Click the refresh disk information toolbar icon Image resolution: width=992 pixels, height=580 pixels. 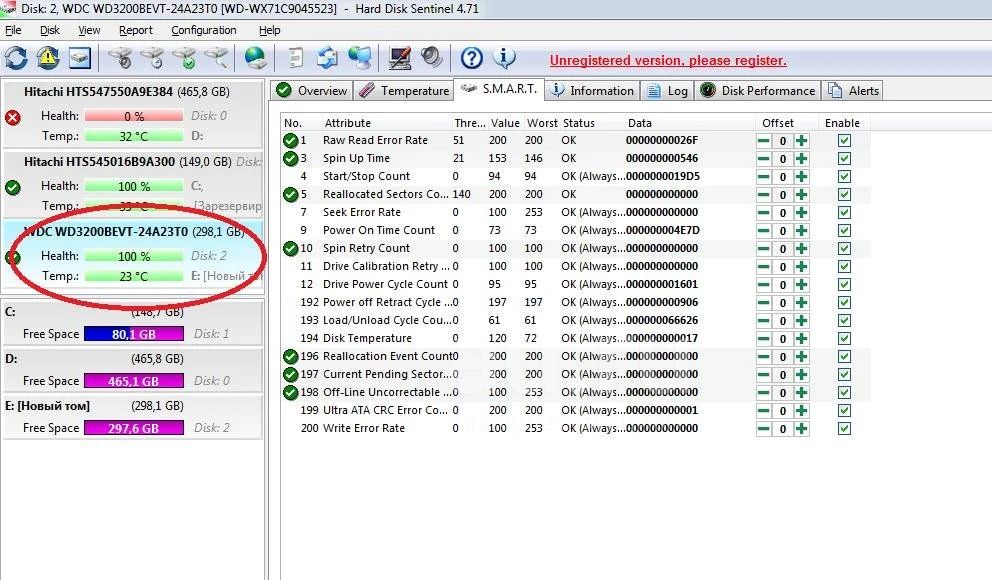16,58
